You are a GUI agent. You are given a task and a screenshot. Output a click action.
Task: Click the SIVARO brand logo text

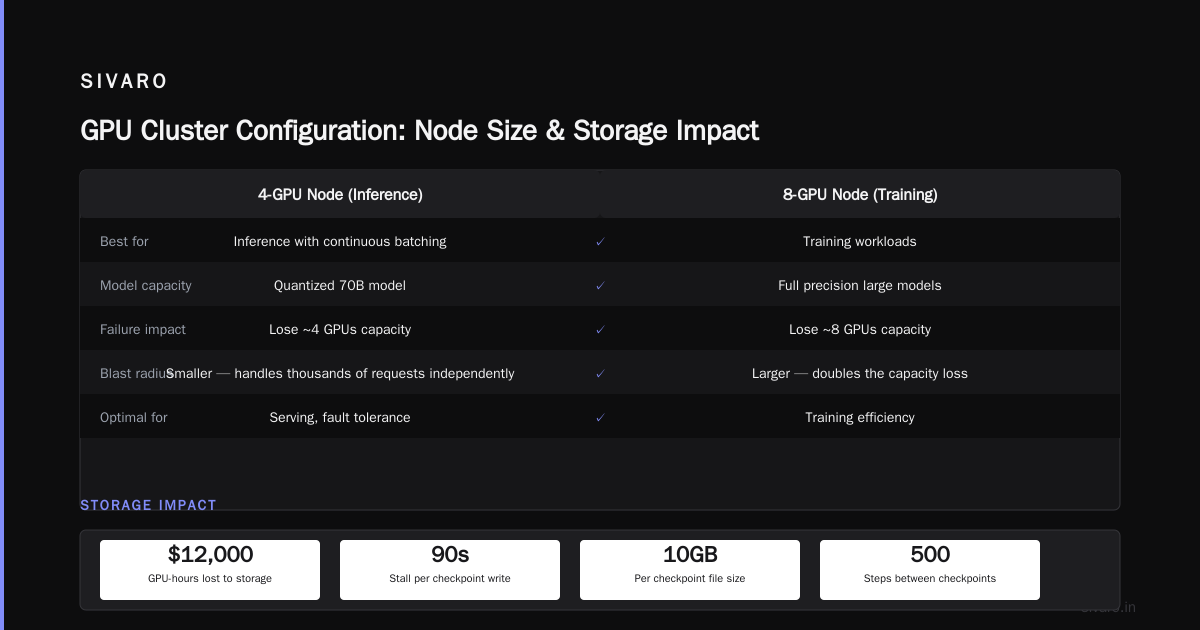(x=124, y=82)
